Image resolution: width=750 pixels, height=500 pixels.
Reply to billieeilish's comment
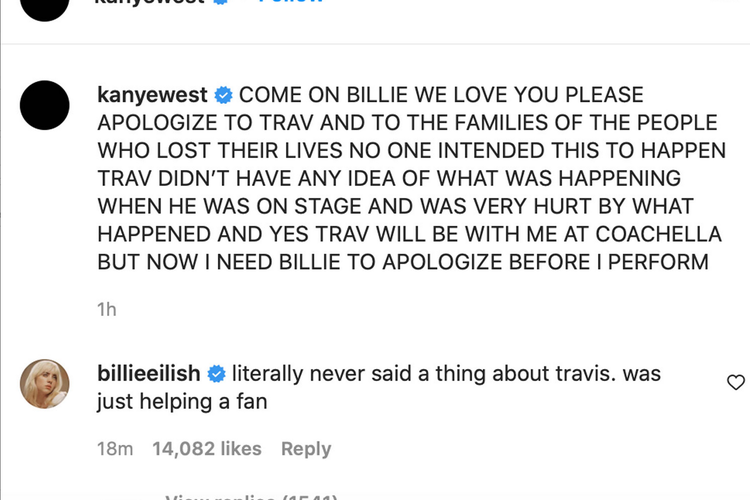coord(306,449)
